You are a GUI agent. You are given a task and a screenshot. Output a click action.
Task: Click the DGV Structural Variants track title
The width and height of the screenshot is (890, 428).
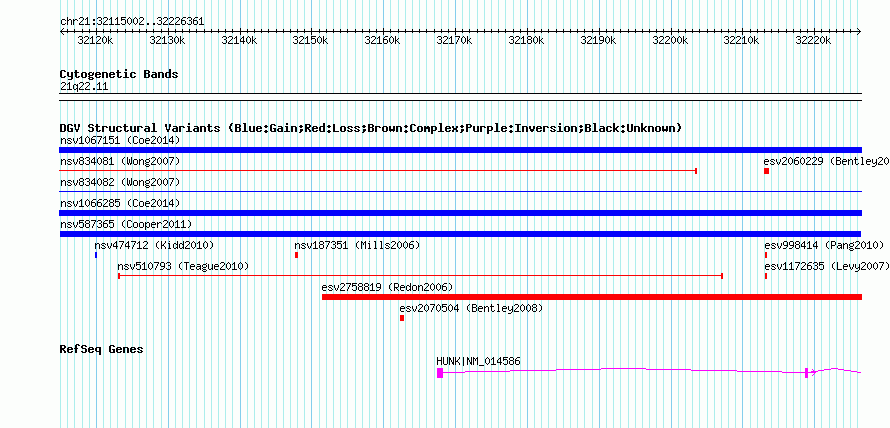click(x=371, y=128)
